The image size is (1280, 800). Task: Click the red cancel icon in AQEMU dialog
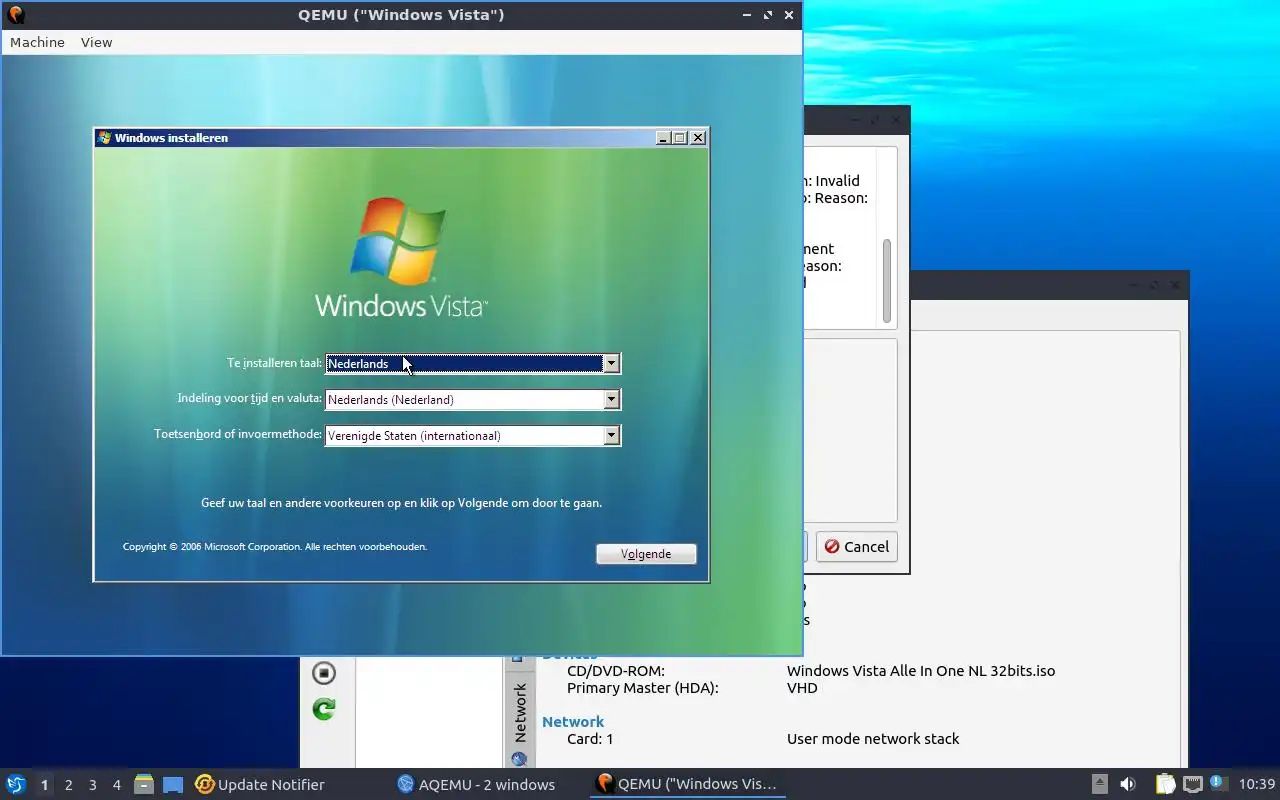tap(831, 547)
